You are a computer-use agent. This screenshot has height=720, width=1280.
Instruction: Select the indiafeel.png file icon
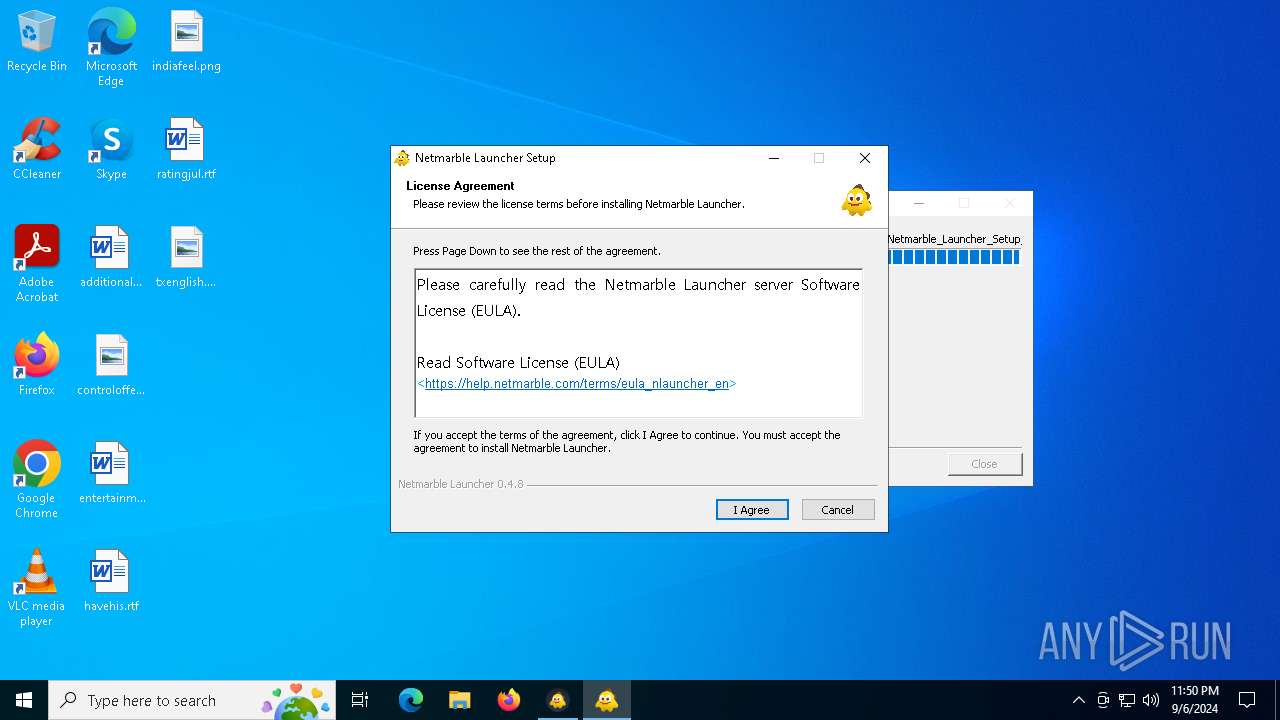pyautogui.click(x=187, y=42)
